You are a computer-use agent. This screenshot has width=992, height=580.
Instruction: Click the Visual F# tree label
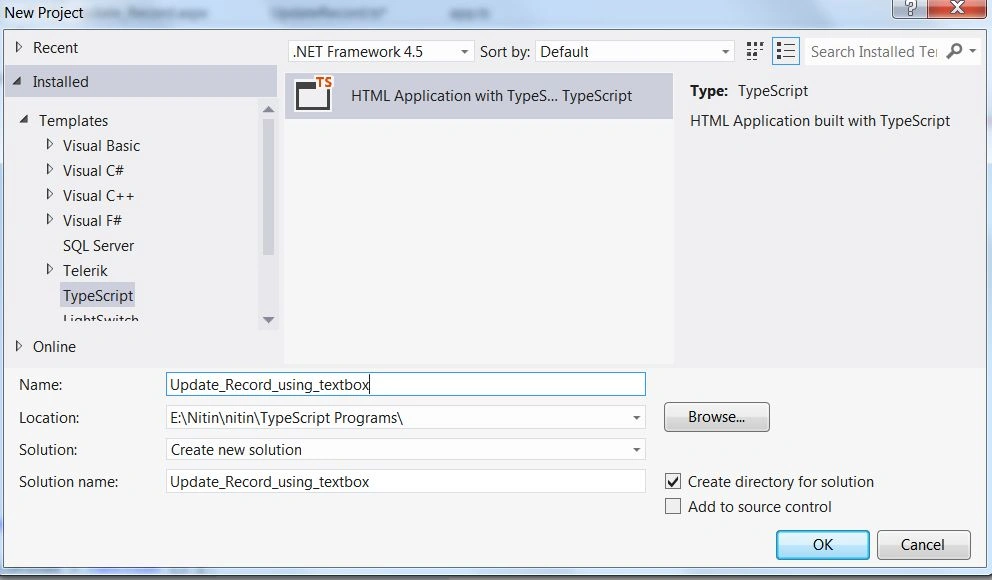pos(92,221)
